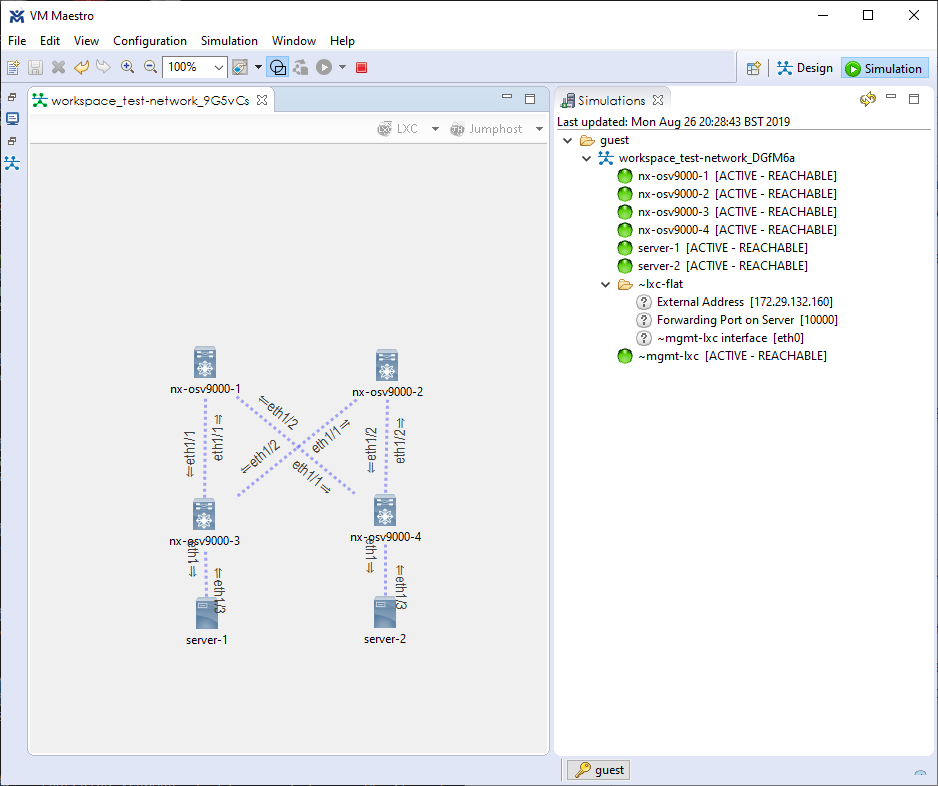Viewport: 938px width, 786px height.
Task: Click the LXC connection button
Action: tap(398, 129)
